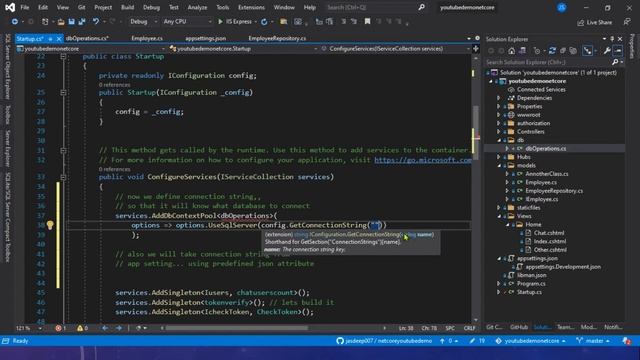The height and width of the screenshot is (360, 640).
Task: Click the GitHub repo jasdeep007/netcoreyoutubedemo
Action: (384, 341)
